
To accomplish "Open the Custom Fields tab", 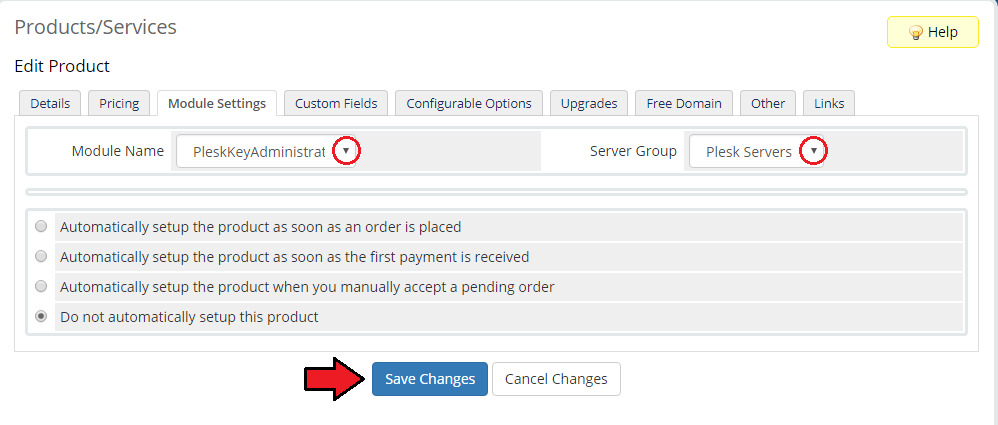I will pos(336,103).
